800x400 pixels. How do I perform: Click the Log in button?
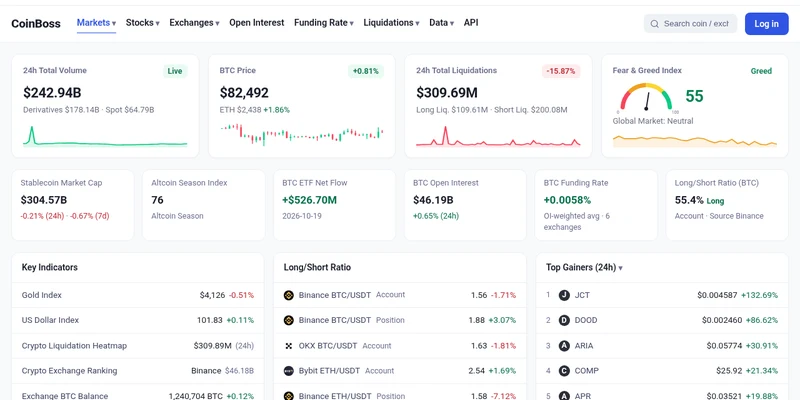coord(766,24)
